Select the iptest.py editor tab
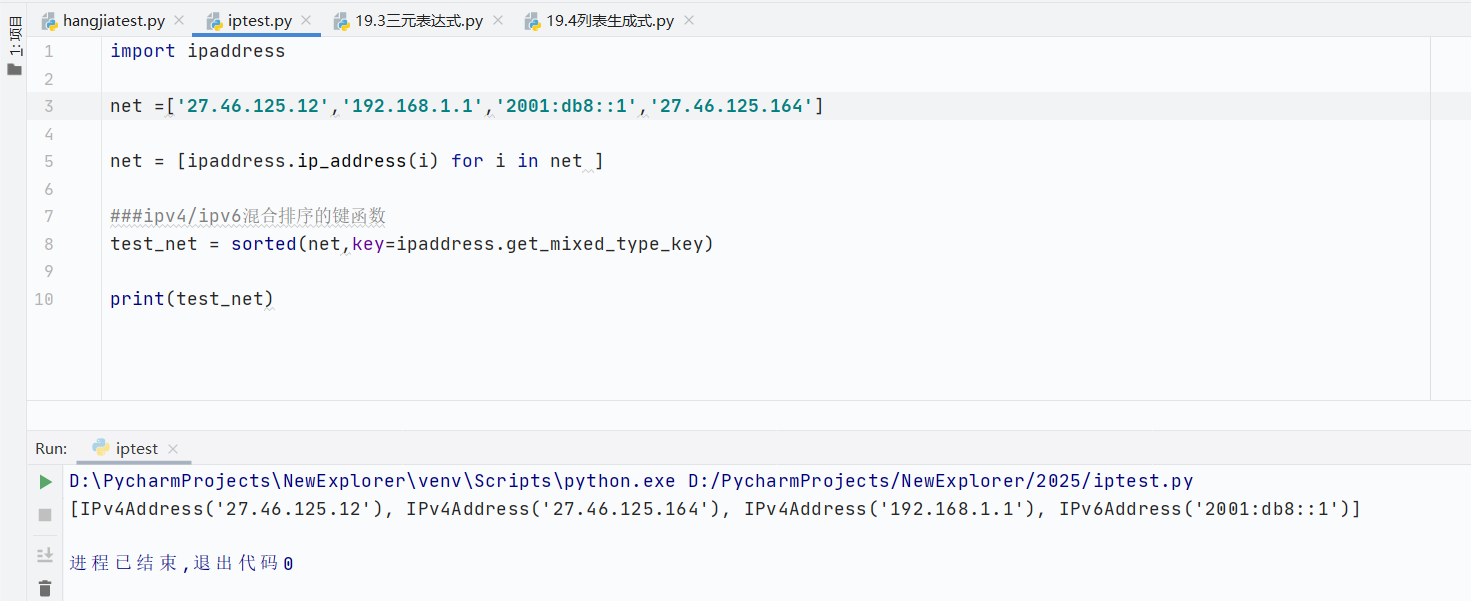Screen dimensions: 1471x601 tap(260, 20)
